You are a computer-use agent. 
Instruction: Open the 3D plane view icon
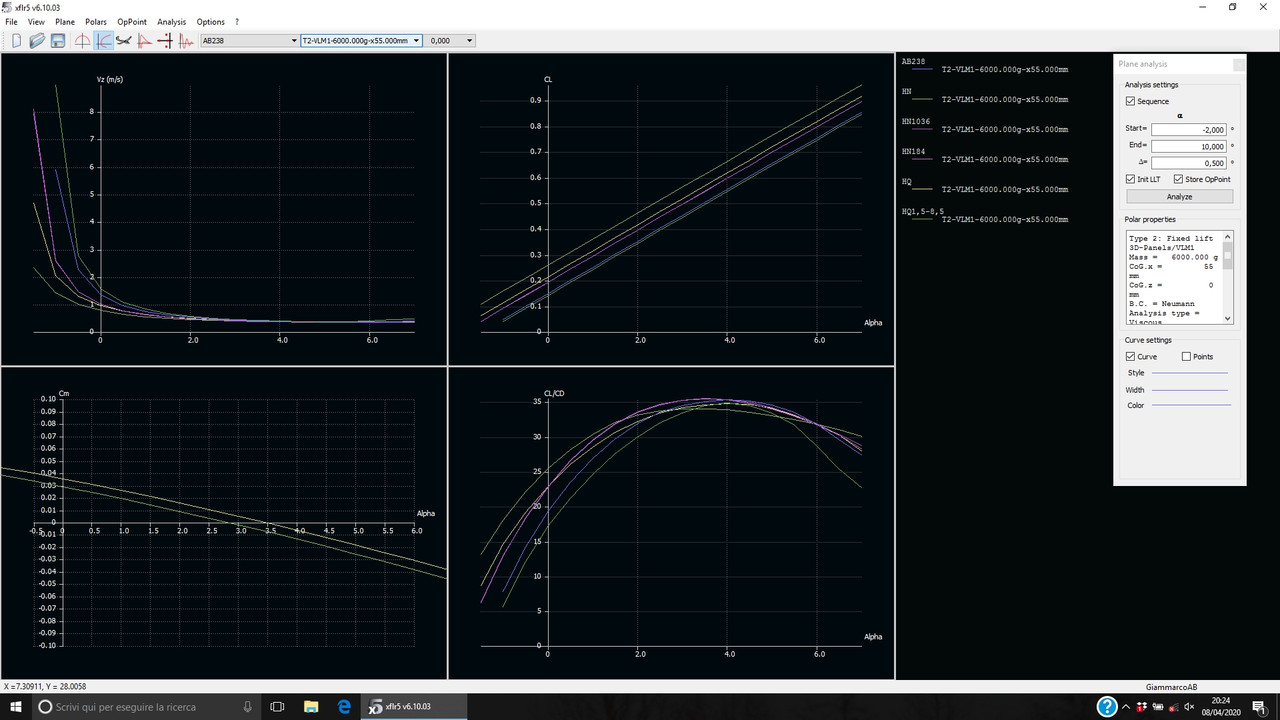tap(124, 41)
